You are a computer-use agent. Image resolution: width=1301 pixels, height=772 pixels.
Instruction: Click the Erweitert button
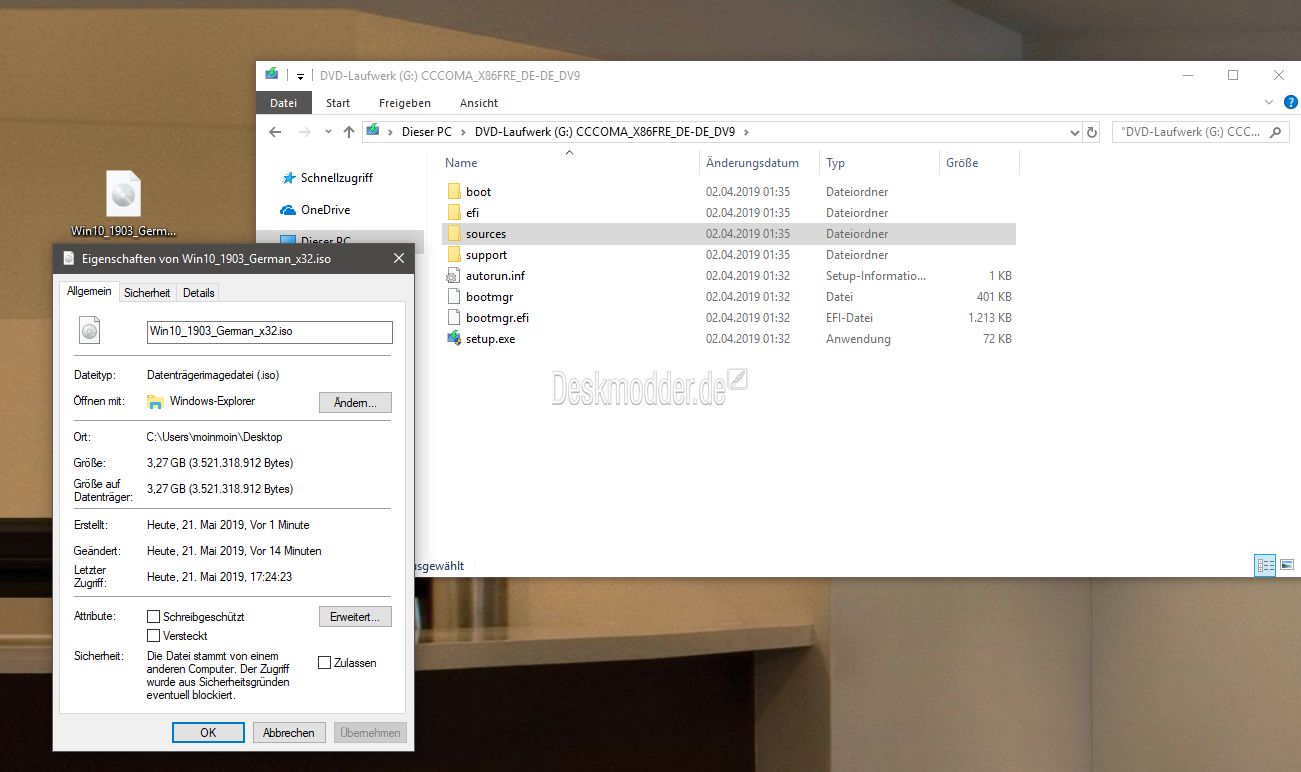point(355,617)
